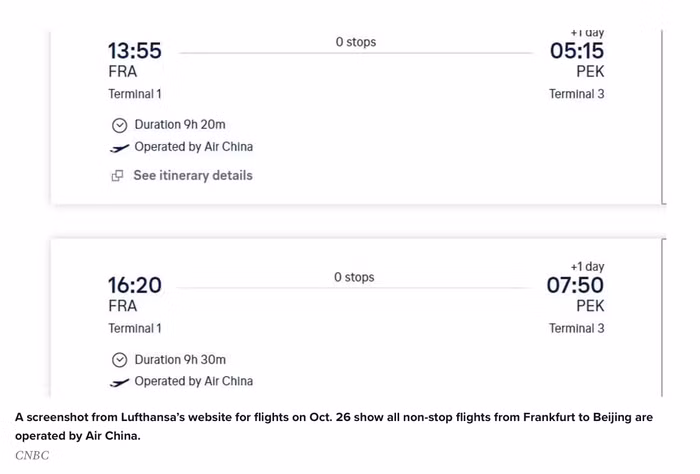Click the clock icon beside Duration 9h 30m

pos(120,360)
